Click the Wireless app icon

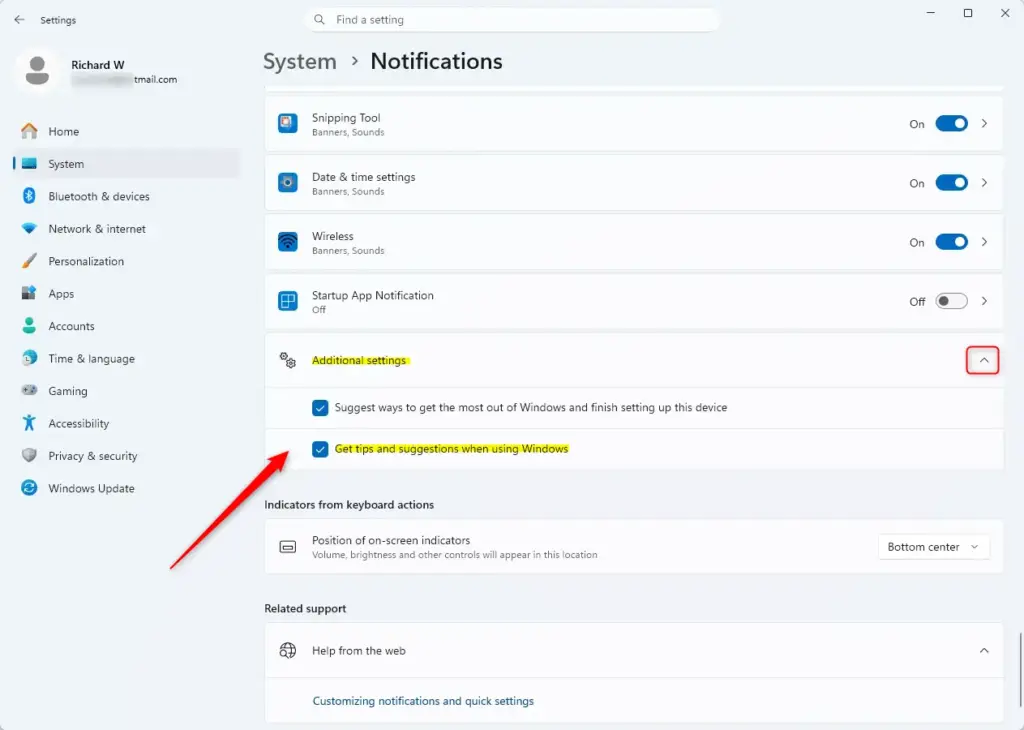[287, 242]
